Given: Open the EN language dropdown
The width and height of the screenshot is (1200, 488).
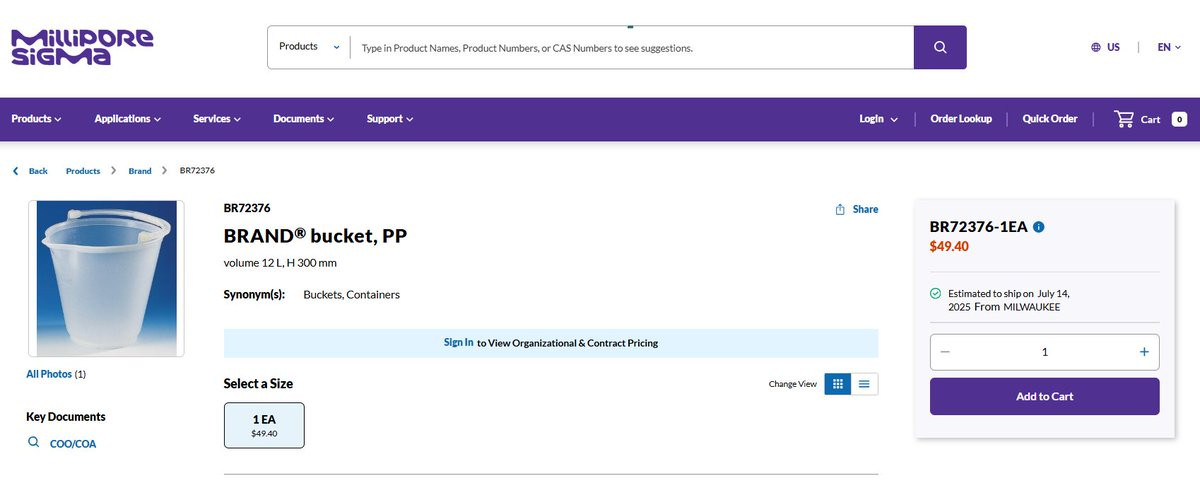Looking at the screenshot, I should tap(1169, 47).
